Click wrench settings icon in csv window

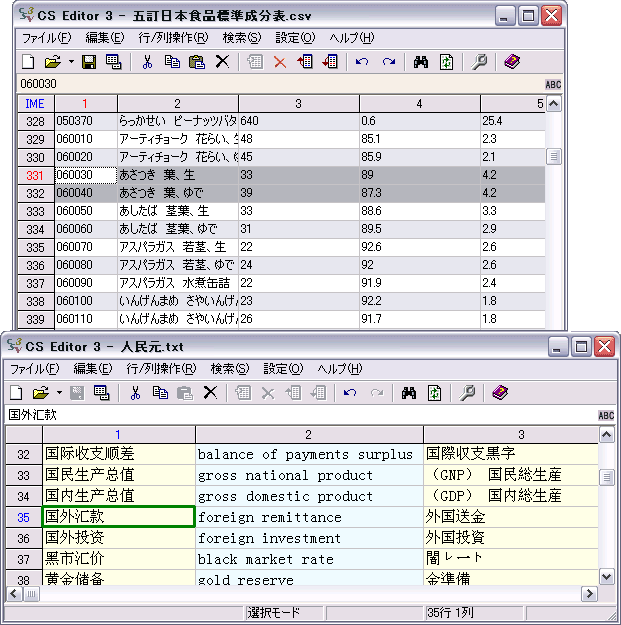(x=479, y=62)
